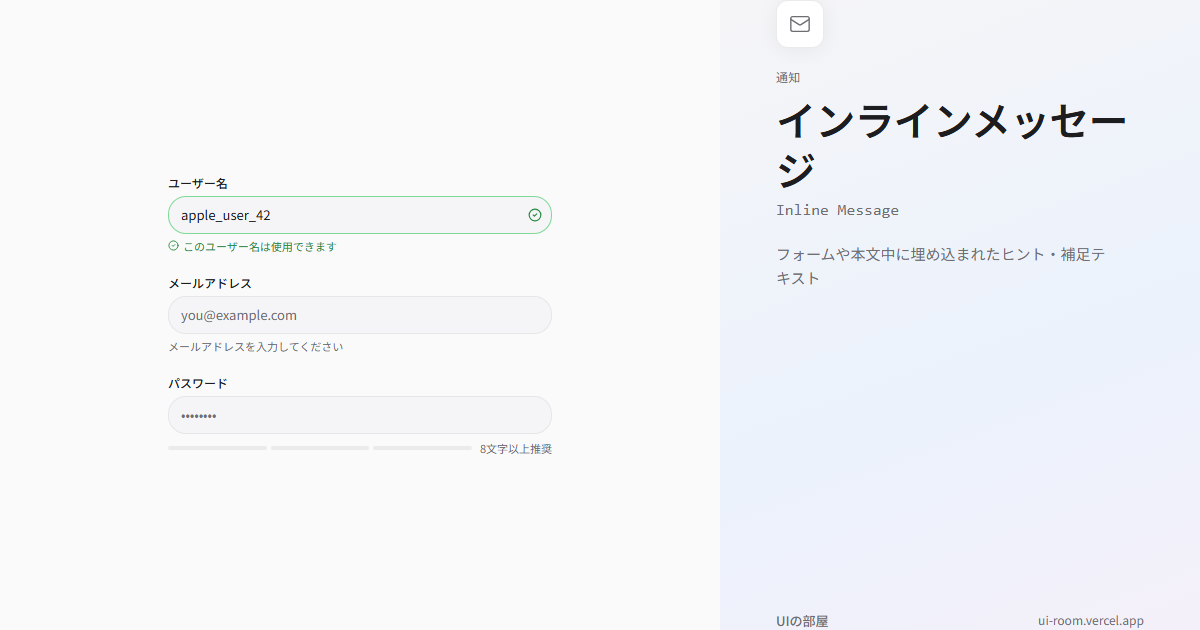Click the check icon beside username available message
1200x630 pixels.
173,246
